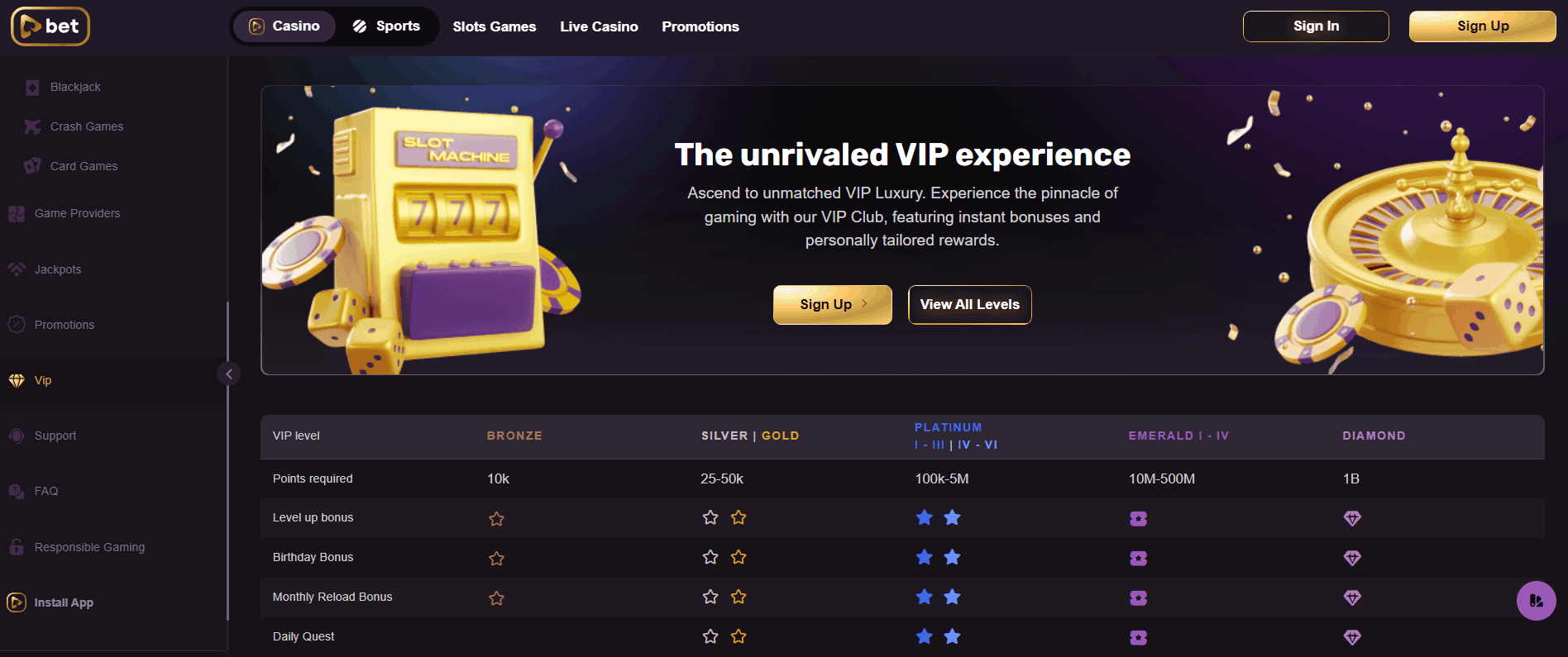Collapse the sidebar with chevron arrow
The image size is (1568, 657).
coord(229,374)
